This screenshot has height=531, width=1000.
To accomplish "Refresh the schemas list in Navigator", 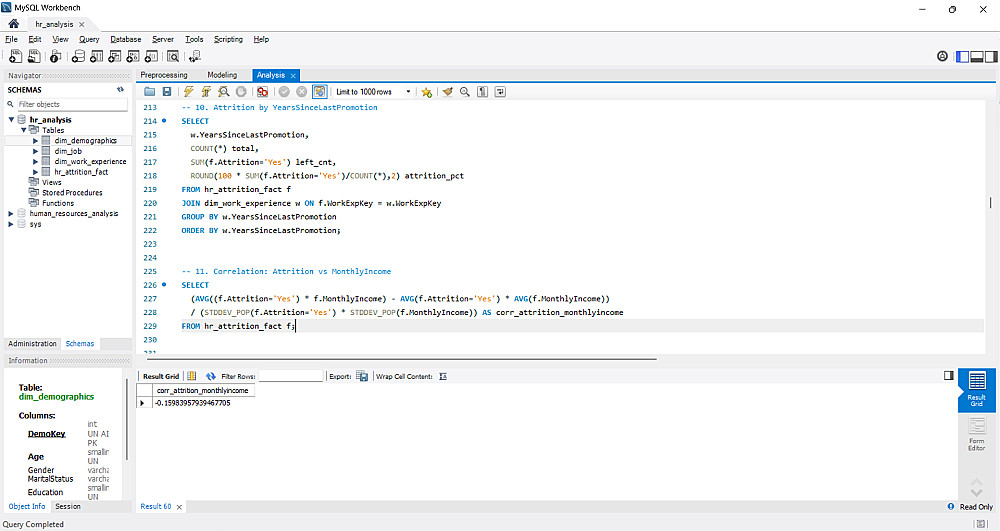I will pyautogui.click(x=120, y=89).
